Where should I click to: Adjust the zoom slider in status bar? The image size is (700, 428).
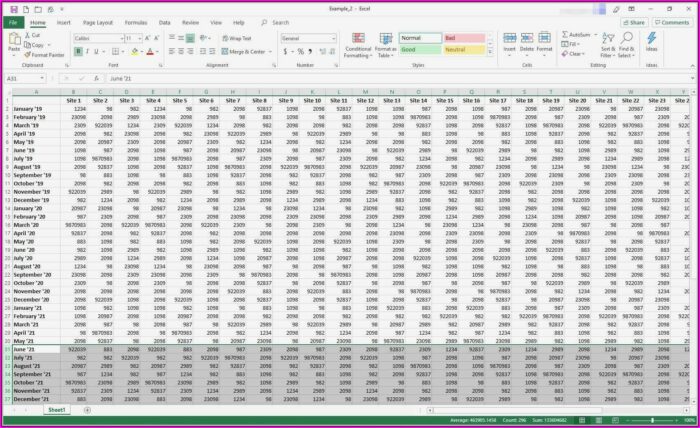[652, 420]
